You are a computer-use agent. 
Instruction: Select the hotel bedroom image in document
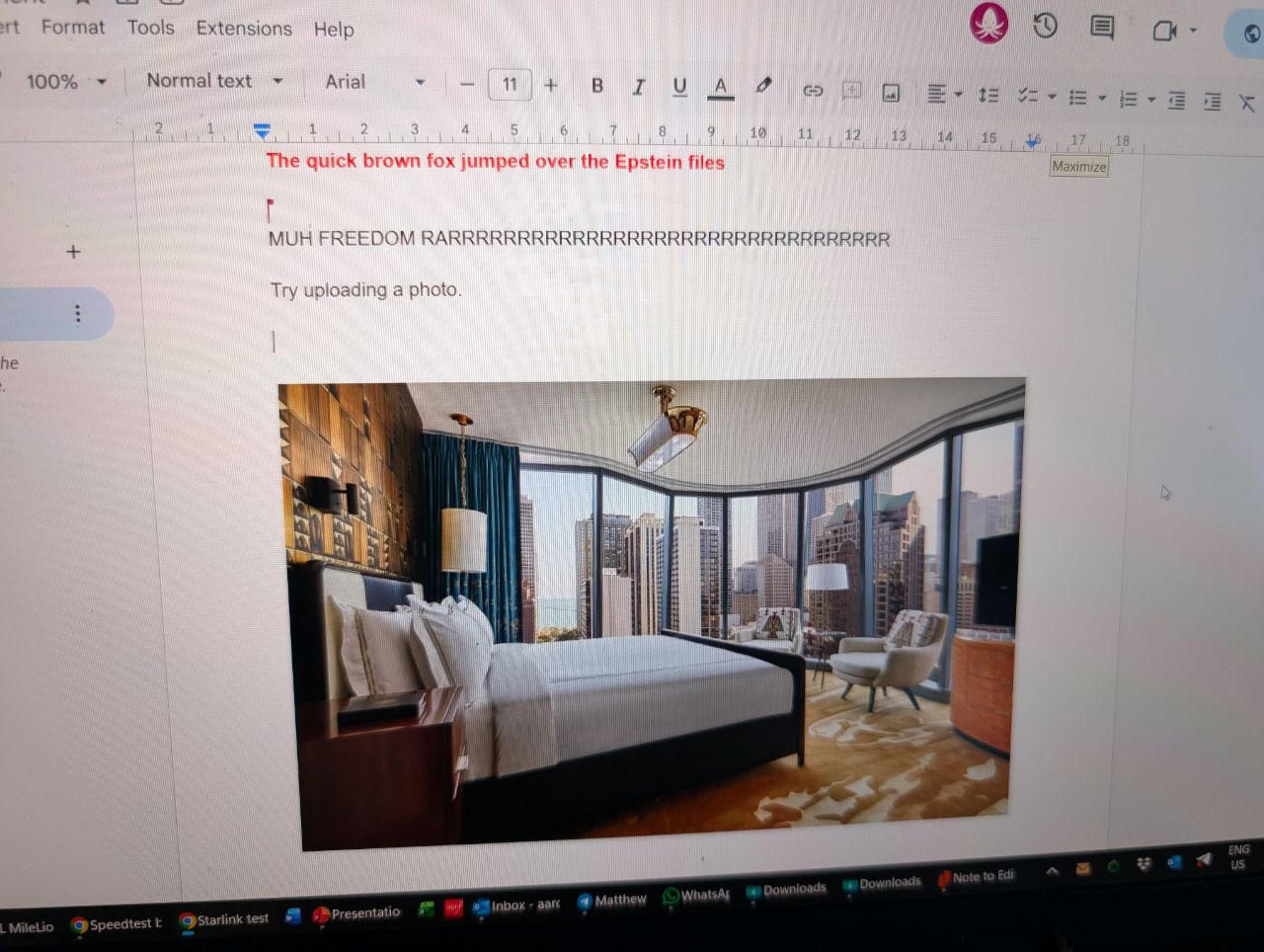pyautogui.click(x=652, y=612)
